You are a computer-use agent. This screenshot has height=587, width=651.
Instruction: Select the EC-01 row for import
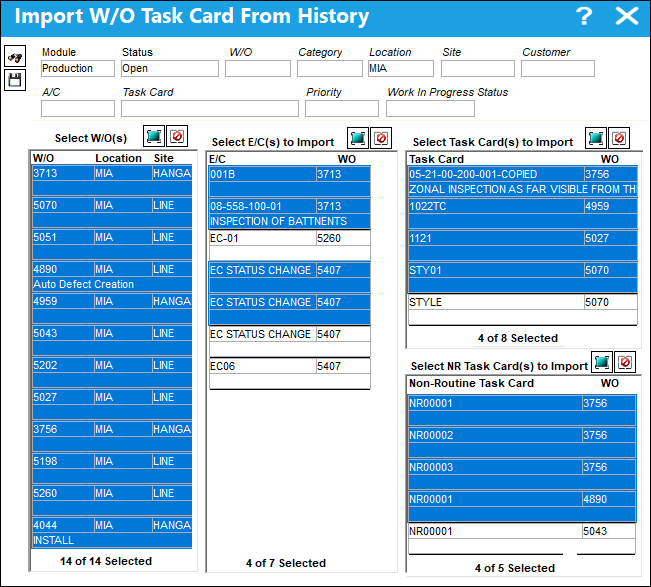[x=290, y=246]
